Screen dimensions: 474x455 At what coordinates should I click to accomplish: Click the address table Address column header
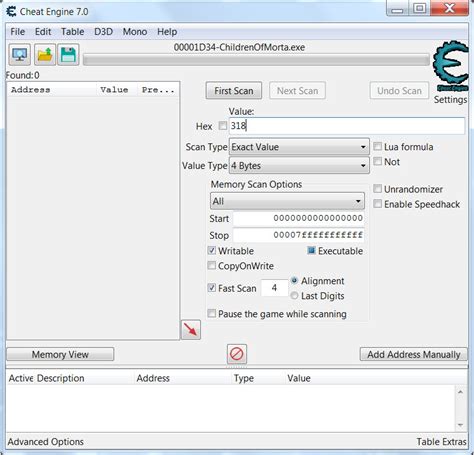click(153, 378)
